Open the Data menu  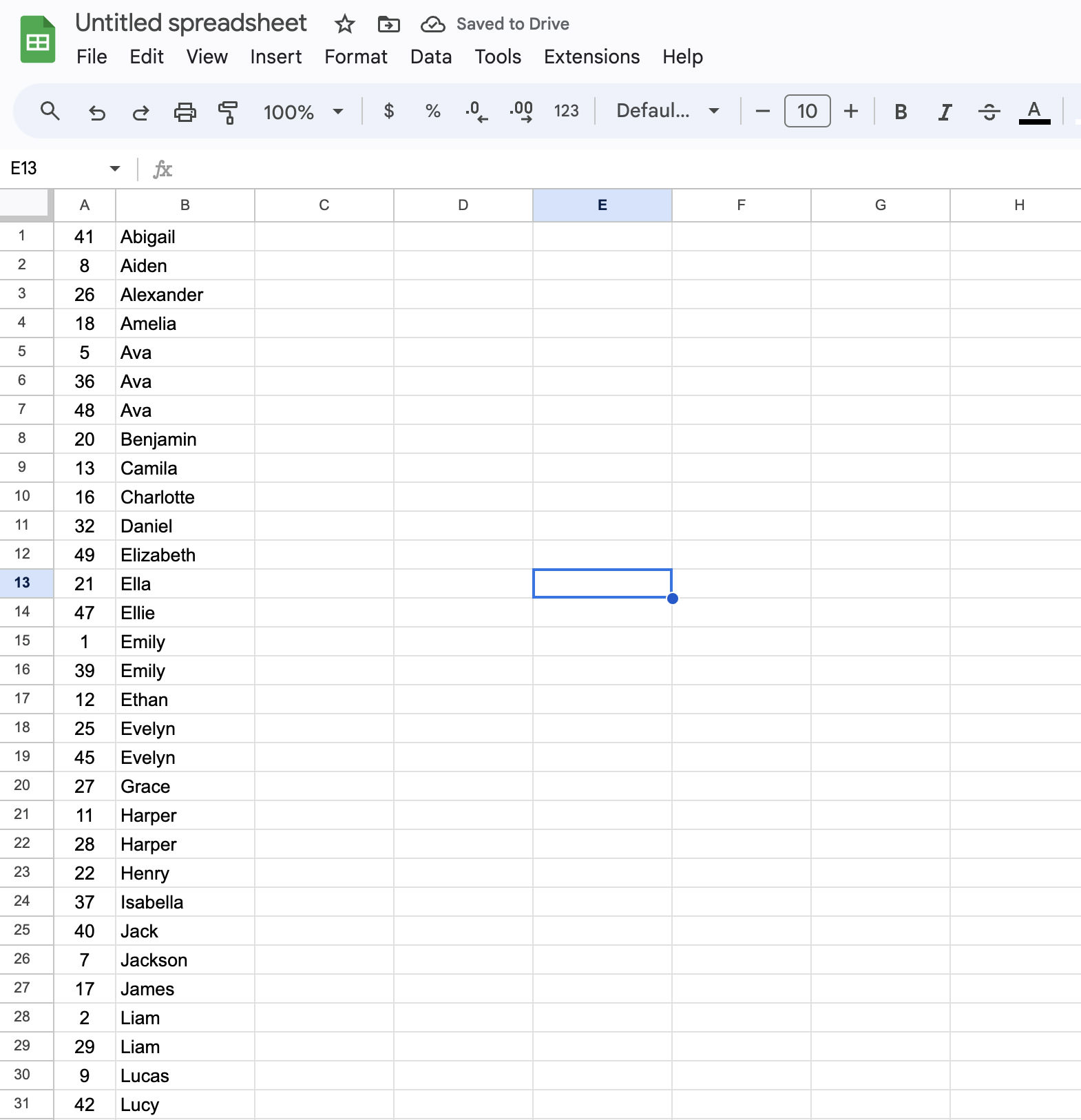pyautogui.click(x=431, y=56)
